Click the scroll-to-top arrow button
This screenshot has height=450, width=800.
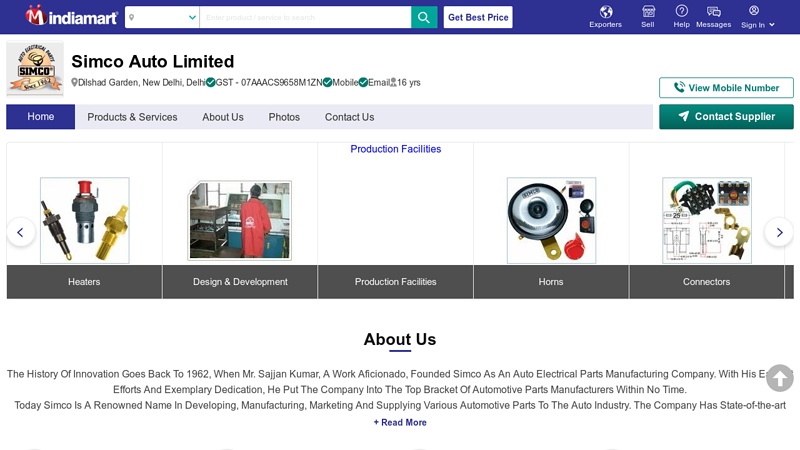click(780, 378)
